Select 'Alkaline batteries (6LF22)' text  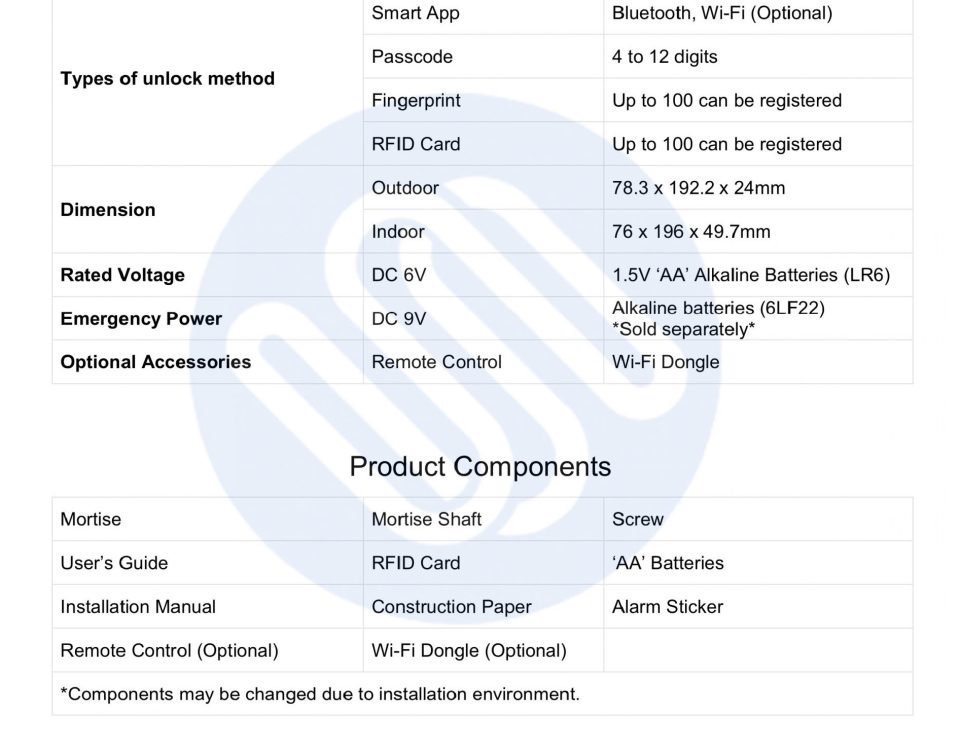[718, 307]
